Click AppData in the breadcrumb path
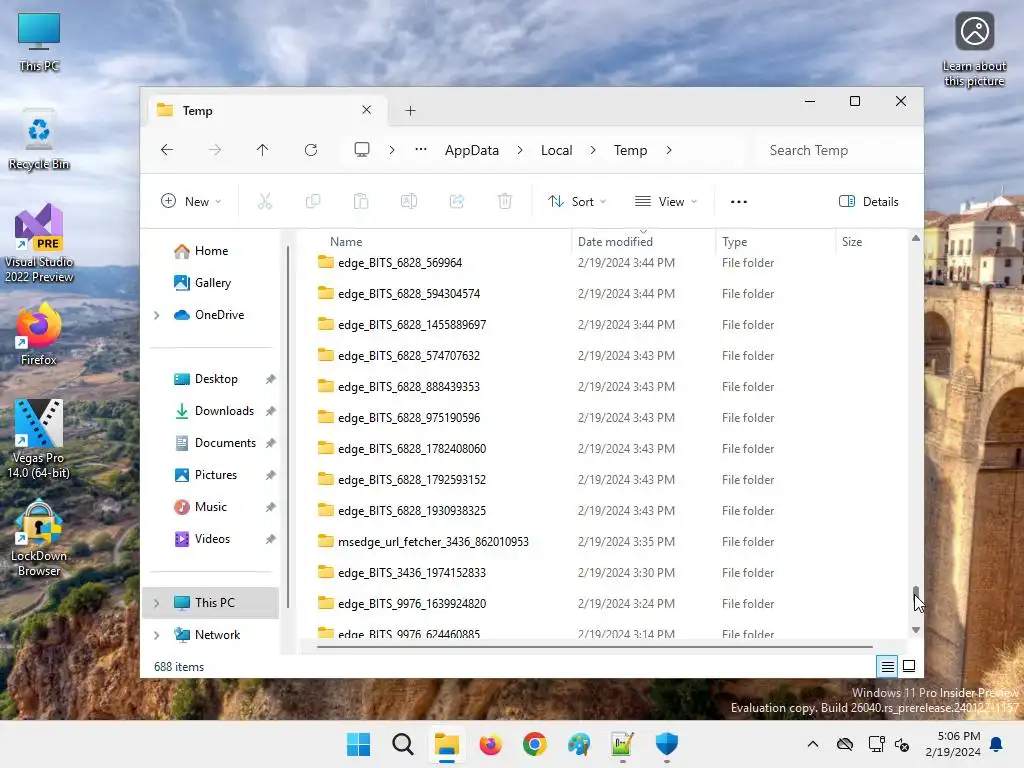The width and height of the screenshot is (1024, 768). point(472,150)
